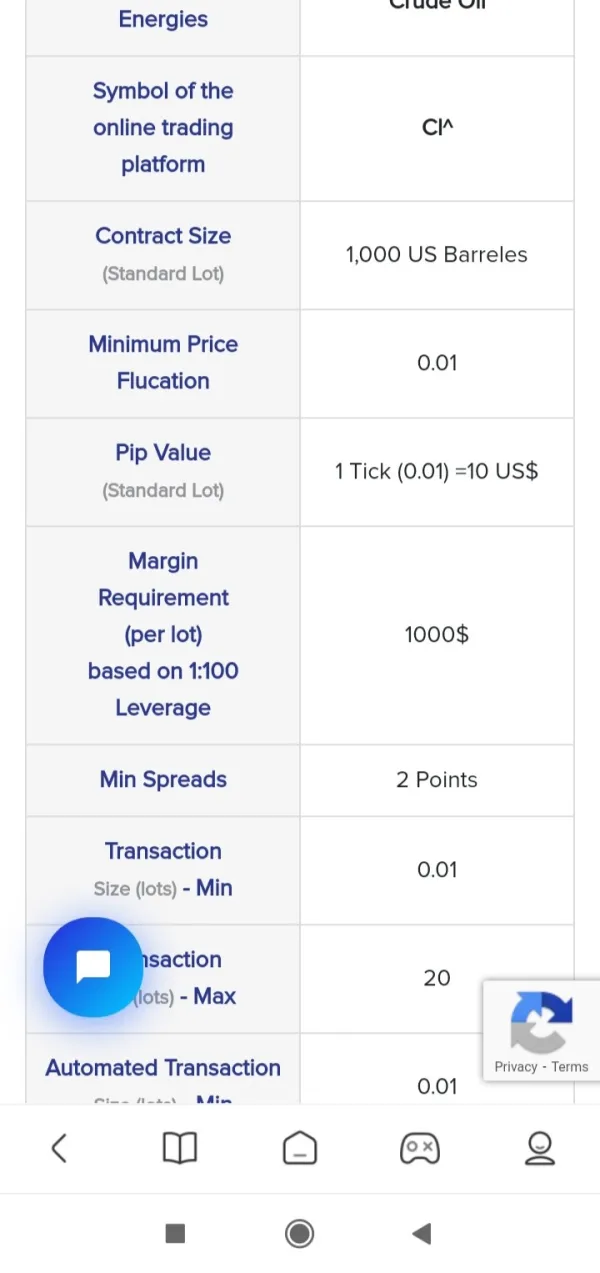Viewport: 600px width, 1273px height.
Task: Tap the reCAPTCHA logo badge
Action: pos(541,1021)
